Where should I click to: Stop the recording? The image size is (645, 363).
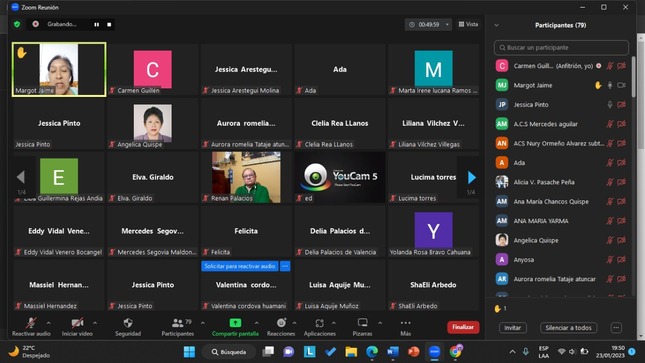click(x=109, y=25)
